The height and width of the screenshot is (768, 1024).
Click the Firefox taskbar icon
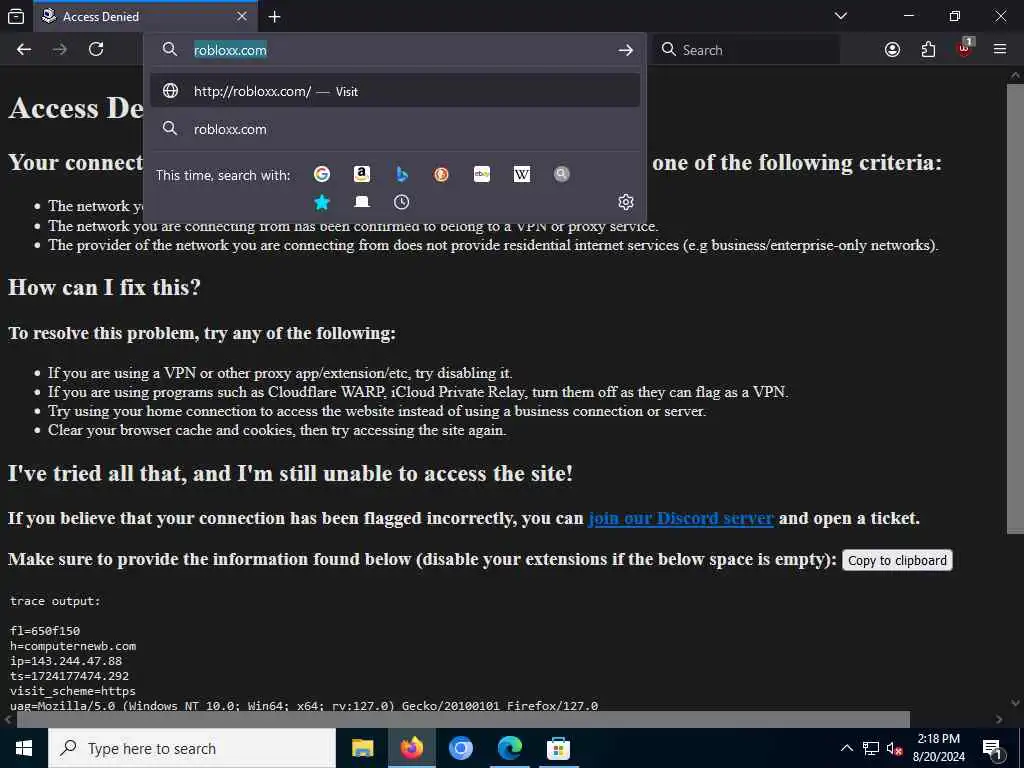pos(411,748)
